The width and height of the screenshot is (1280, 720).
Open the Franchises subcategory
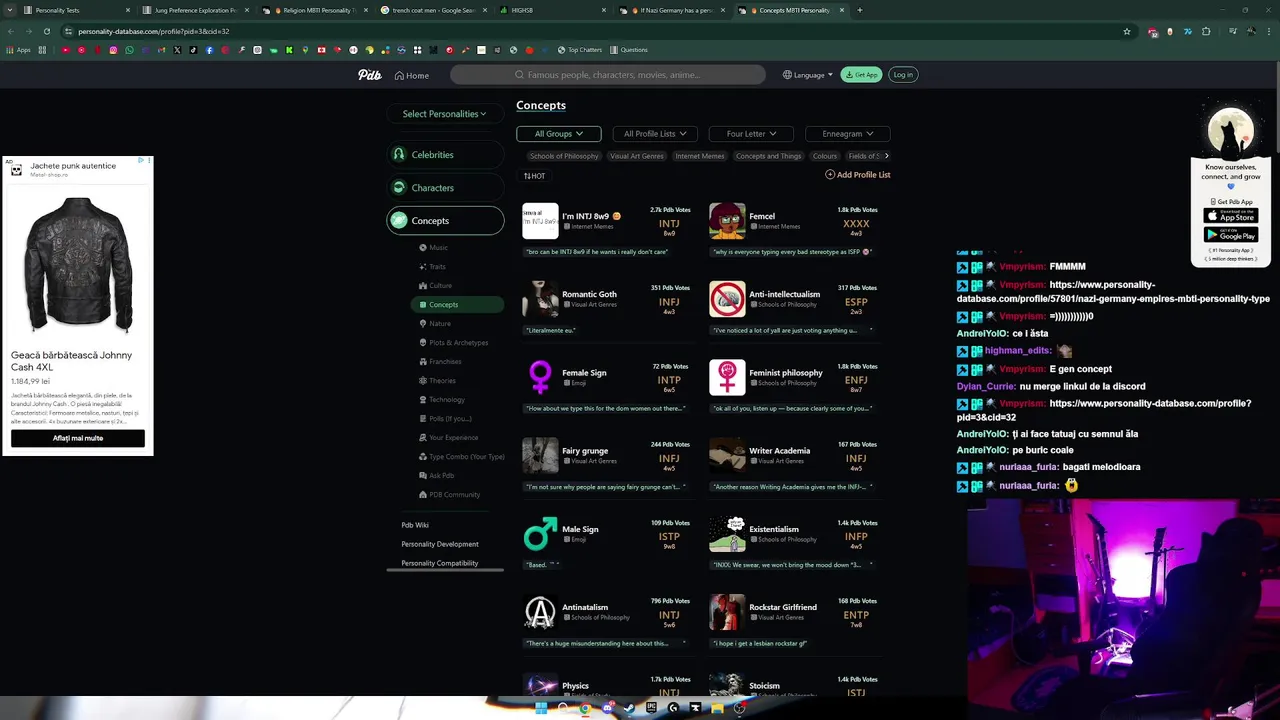[440, 361]
